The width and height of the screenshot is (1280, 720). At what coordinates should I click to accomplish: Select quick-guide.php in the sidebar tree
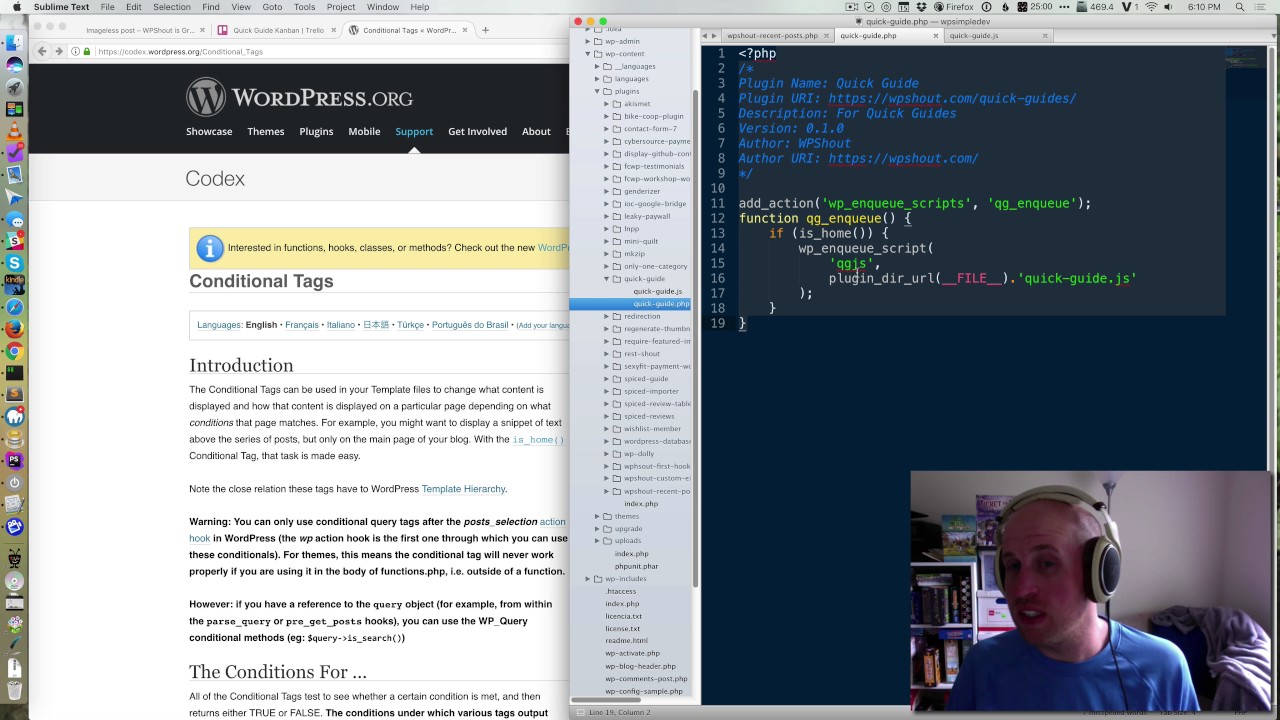coord(660,304)
